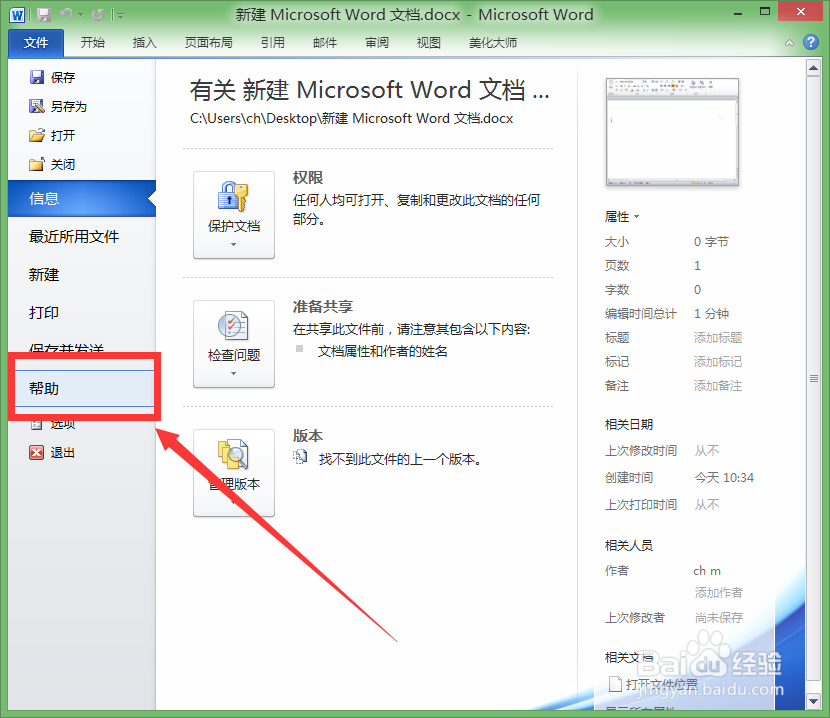Click the document preview thumbnail

coord(672,132)
